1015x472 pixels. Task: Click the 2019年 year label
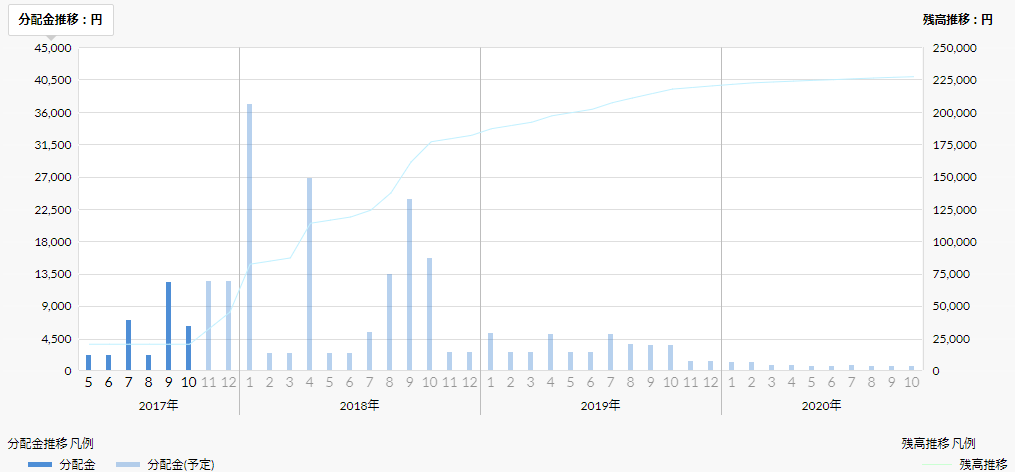pos(601,406)
